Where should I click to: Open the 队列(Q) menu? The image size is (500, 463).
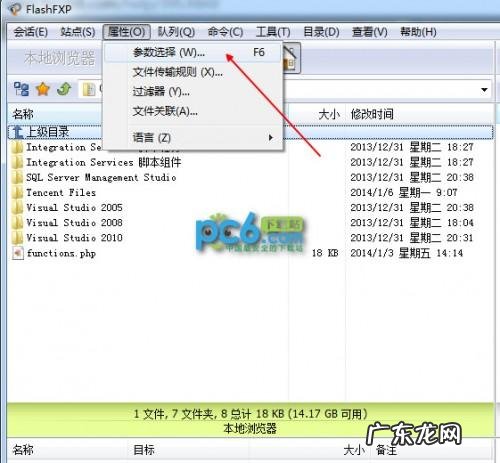click(x=176, y=32)
